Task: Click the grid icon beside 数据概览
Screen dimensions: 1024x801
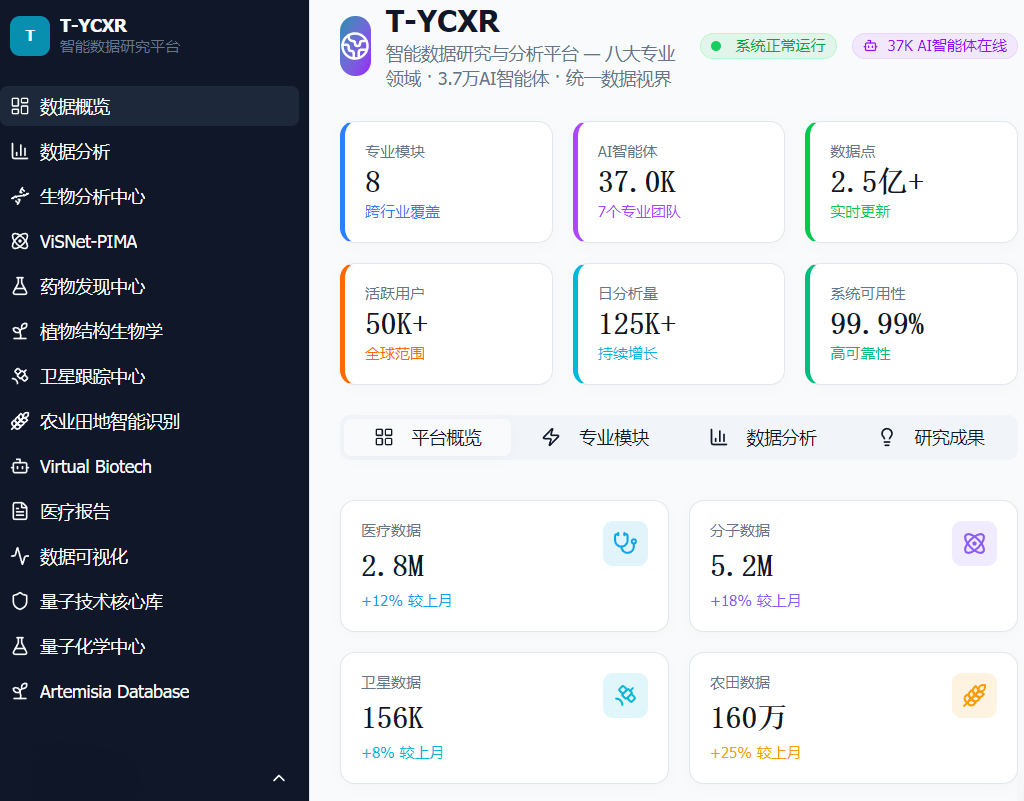Action: click(20, 106)
